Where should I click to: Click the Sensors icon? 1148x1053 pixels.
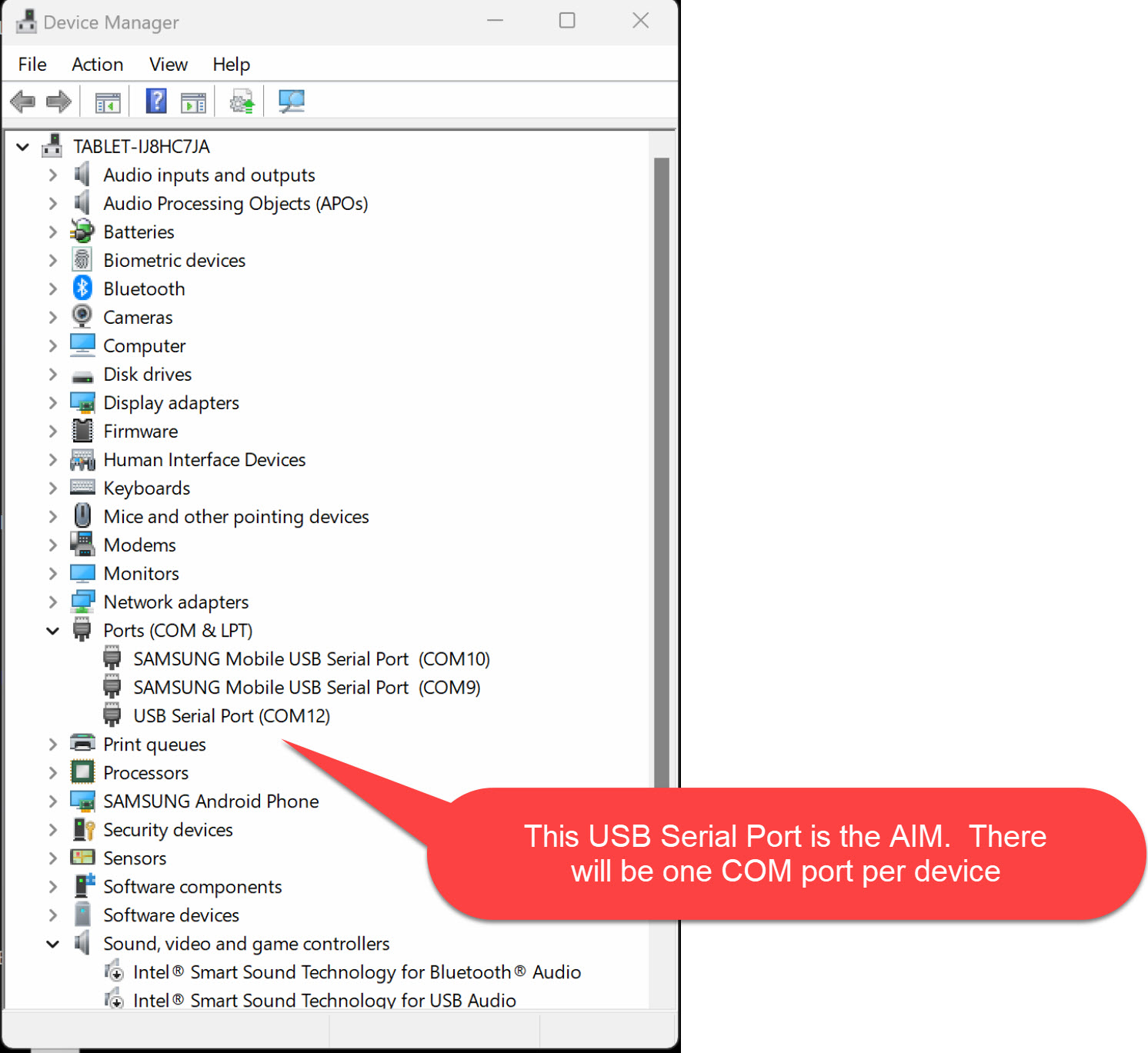point(82,857)
